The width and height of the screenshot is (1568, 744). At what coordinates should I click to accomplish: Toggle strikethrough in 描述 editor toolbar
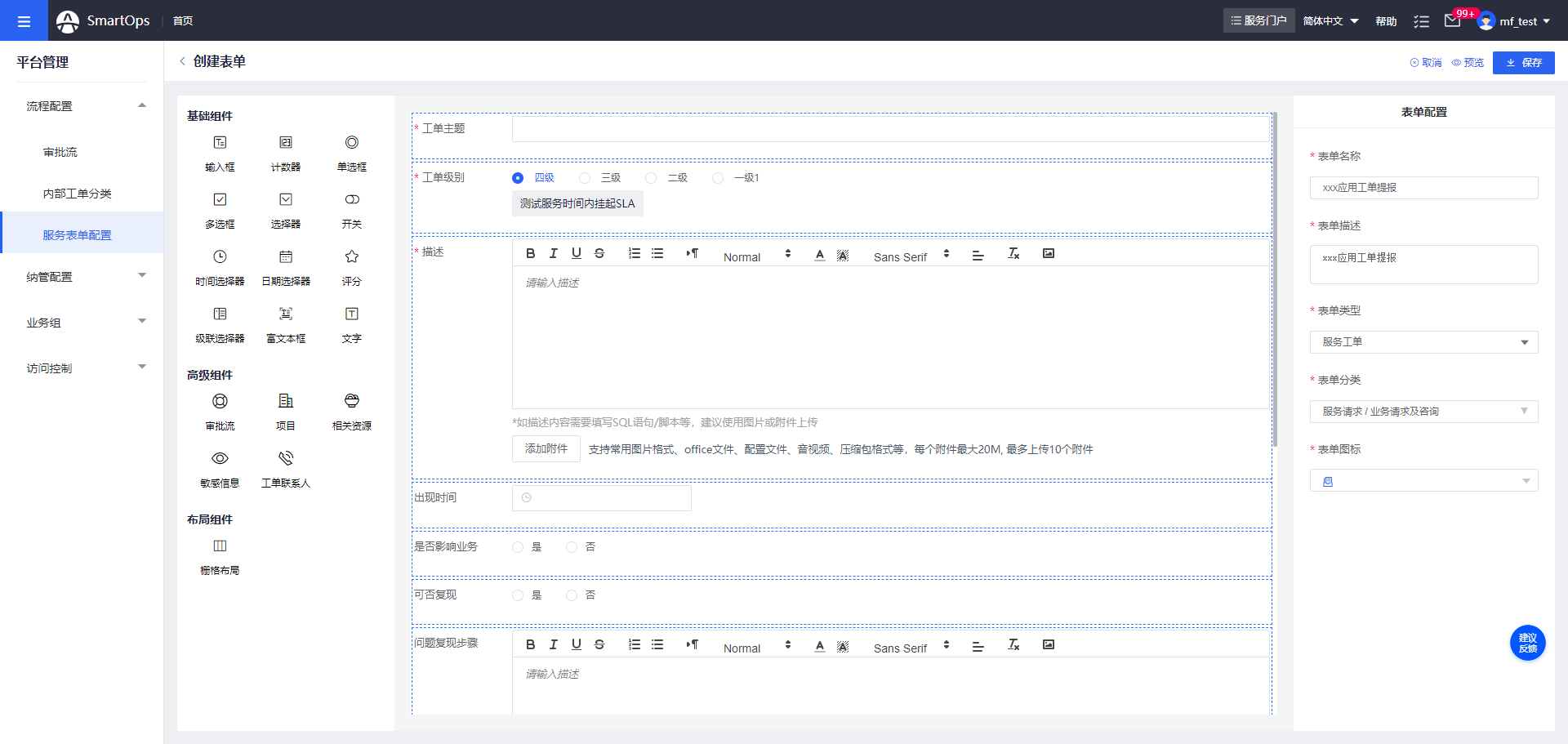tap(599, 254)
